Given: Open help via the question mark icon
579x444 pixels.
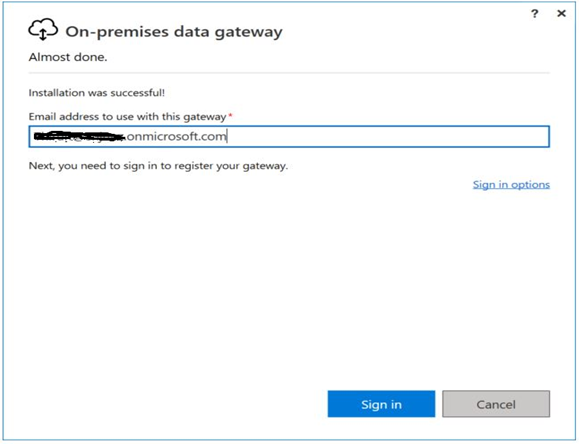Looking at the screenshot, I should coord(534,14).
